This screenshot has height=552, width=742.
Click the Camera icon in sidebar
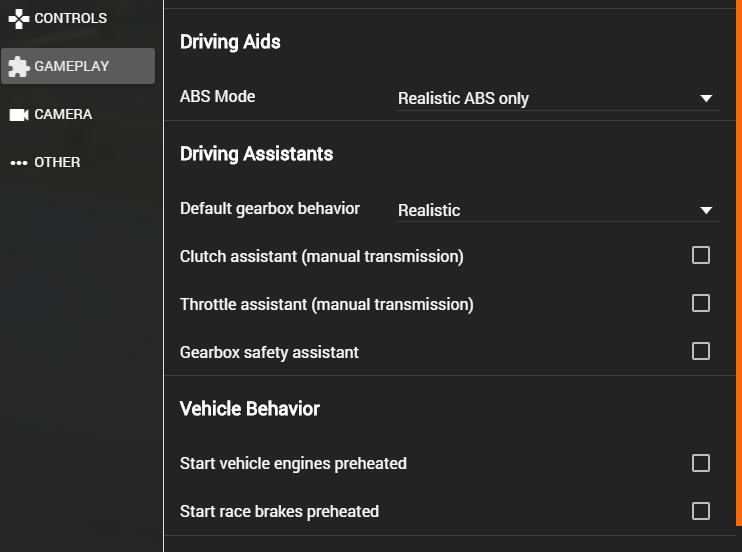[x=18, y=114]
